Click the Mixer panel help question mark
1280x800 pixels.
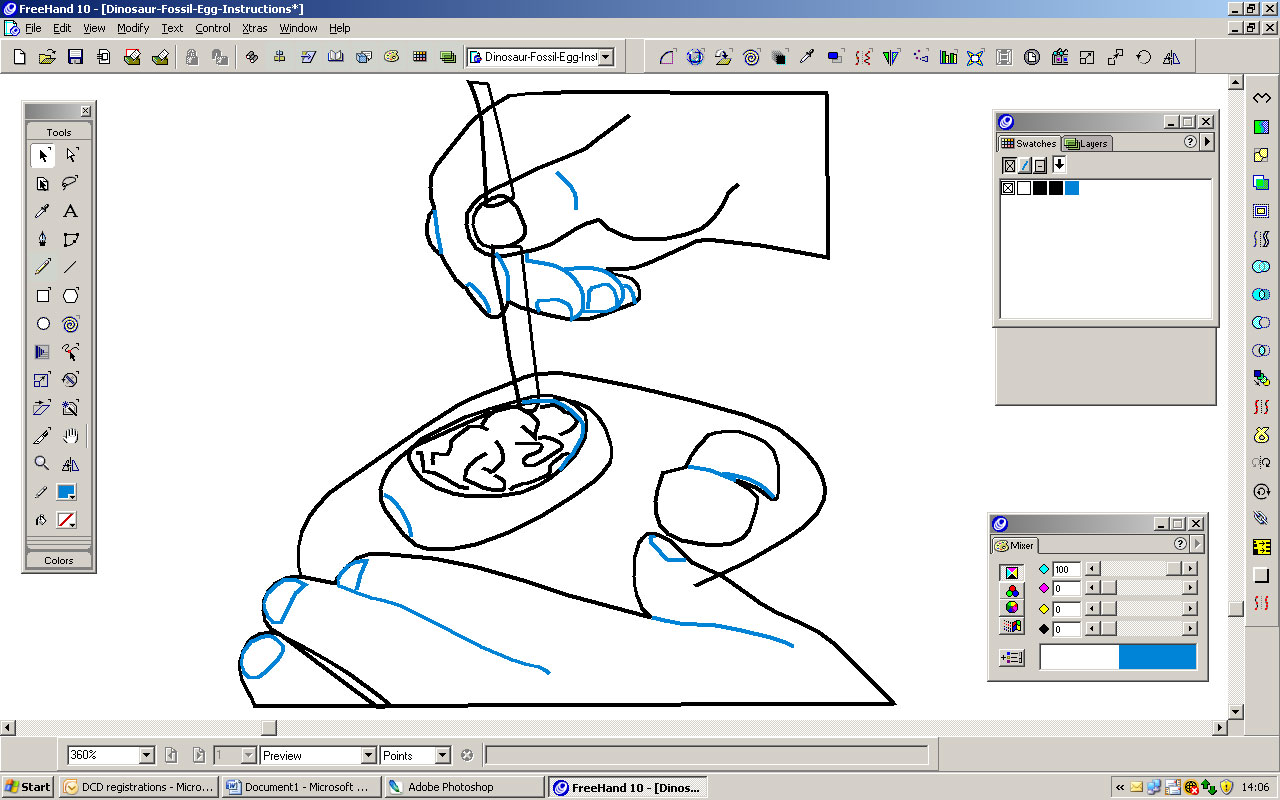pos(1181,544)
